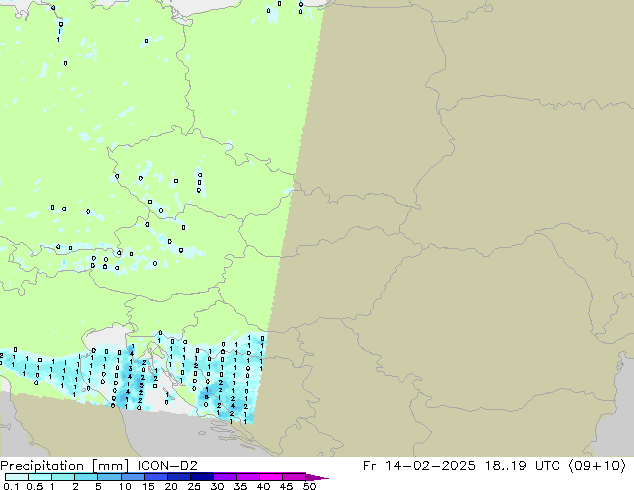Click the legend value '30'
The image size is (634, 490).
[x=217, y=486]
